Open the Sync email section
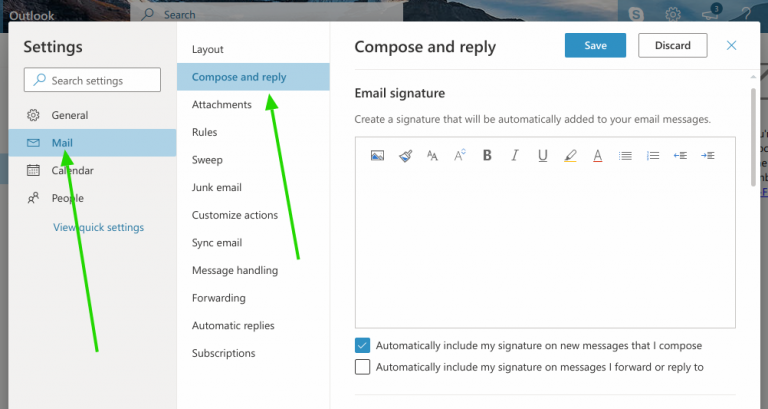 coord(253,242)
